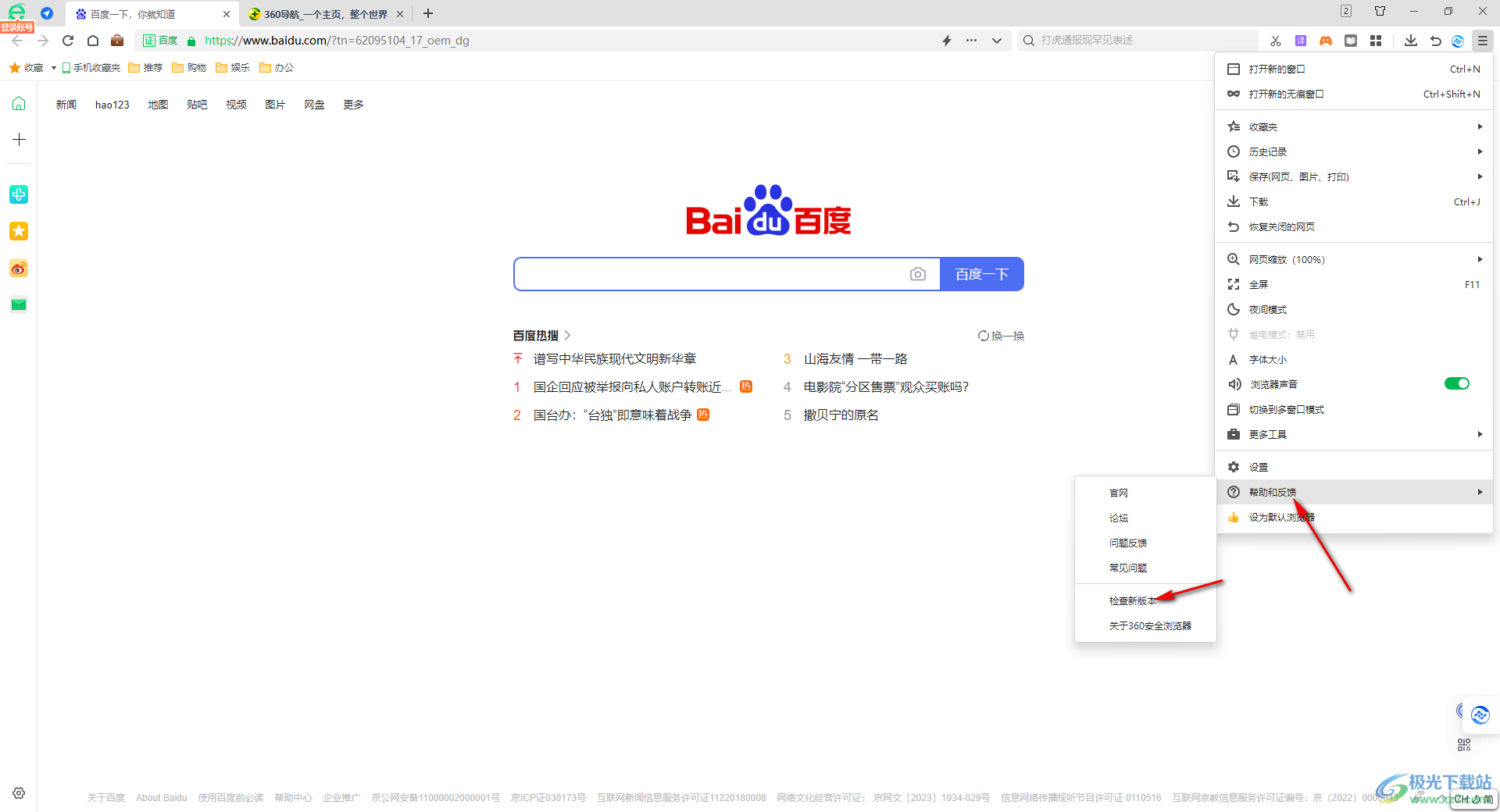
Task: Open hot search 撒贝宁的原名
Action: pyautogui.click(x=841, y=415)
